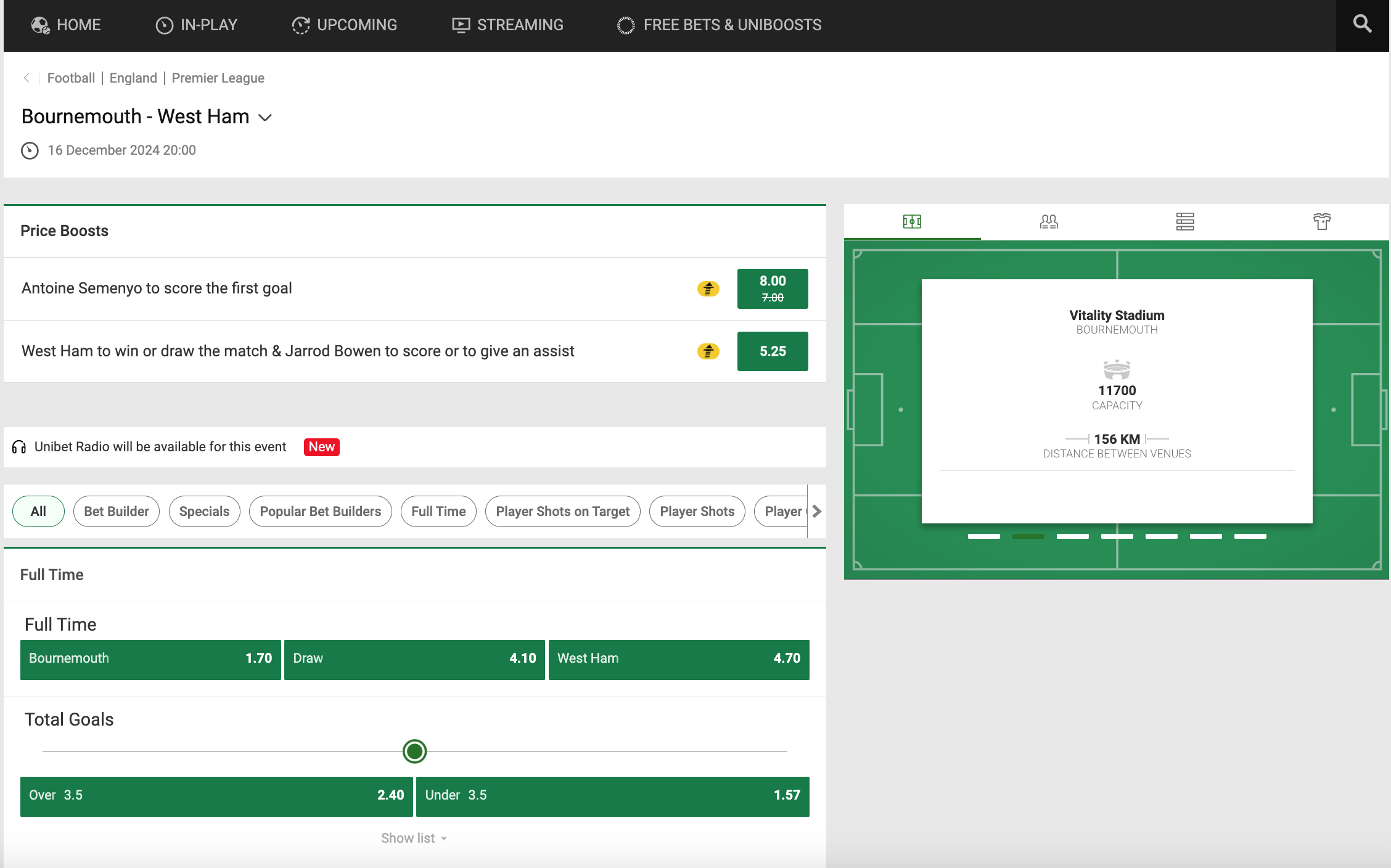This screenshot has height=868, width=1391.
Task: Select the shirt kit tab icon
Action: coord(1322,221)
